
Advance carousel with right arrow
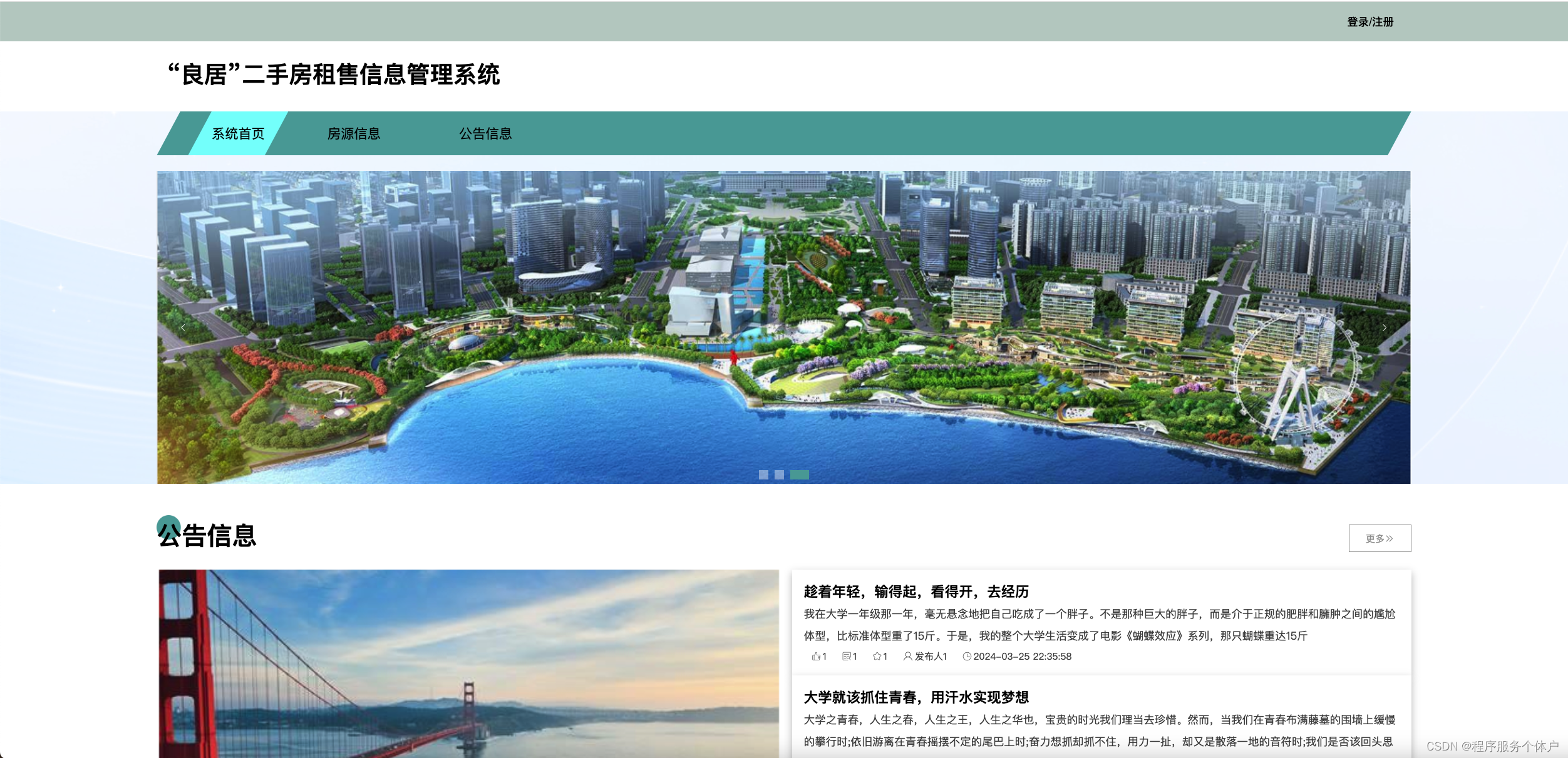[1385, 327]
